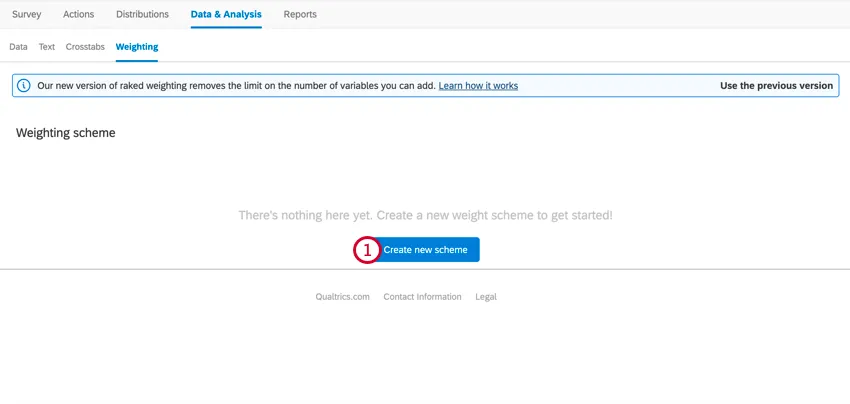This screenshot has height=404, width=850.
Task: Switch to the Actions tab
Action: (x=78, y=14)
